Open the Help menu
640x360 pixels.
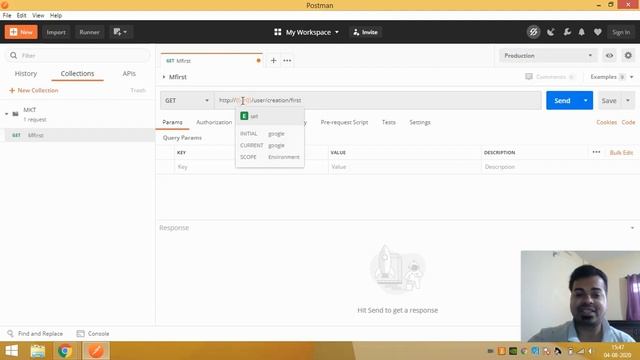coord(56,16)
